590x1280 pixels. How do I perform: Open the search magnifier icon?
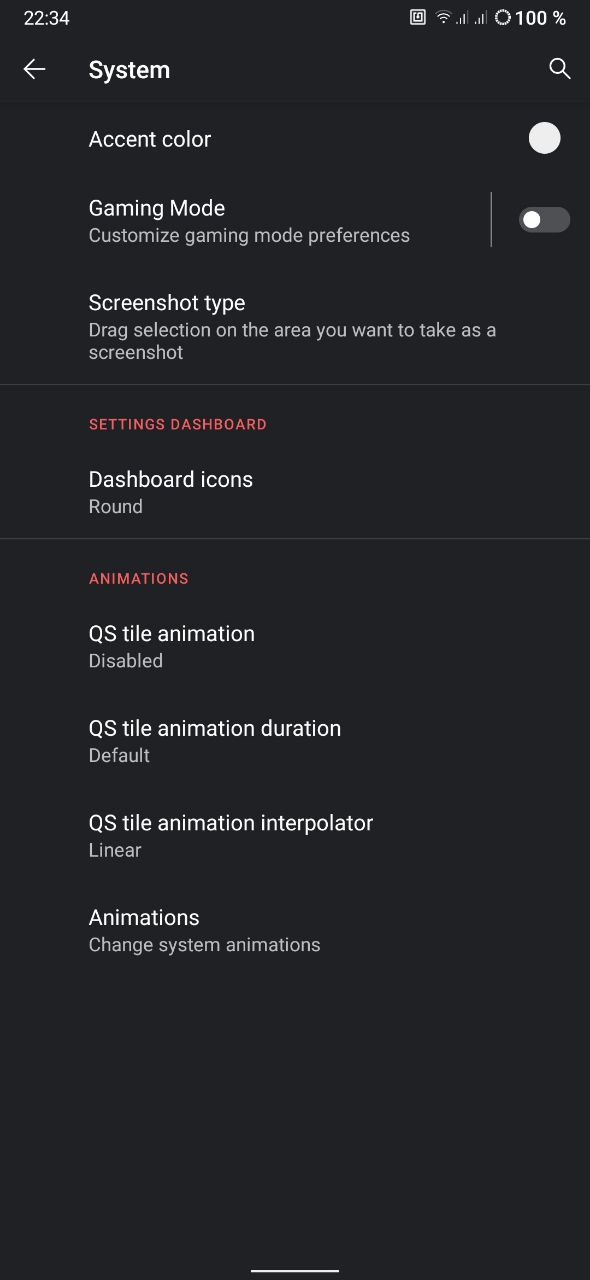coord(560,69)
